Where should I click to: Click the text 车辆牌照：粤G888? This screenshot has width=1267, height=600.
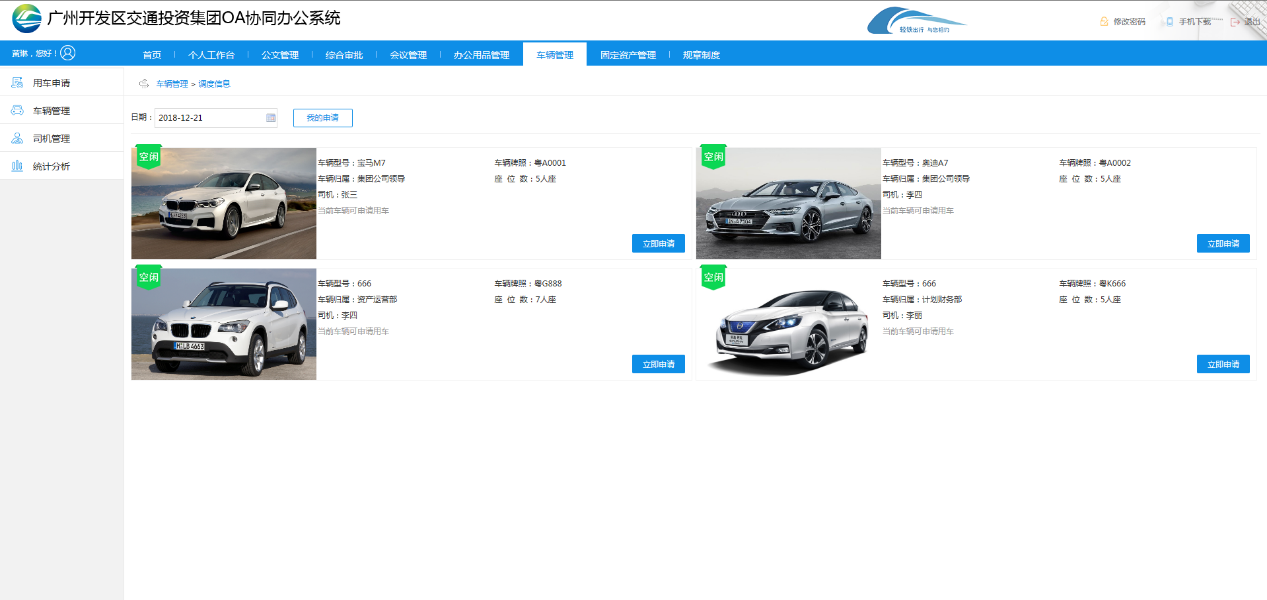[x=528, y=284]
